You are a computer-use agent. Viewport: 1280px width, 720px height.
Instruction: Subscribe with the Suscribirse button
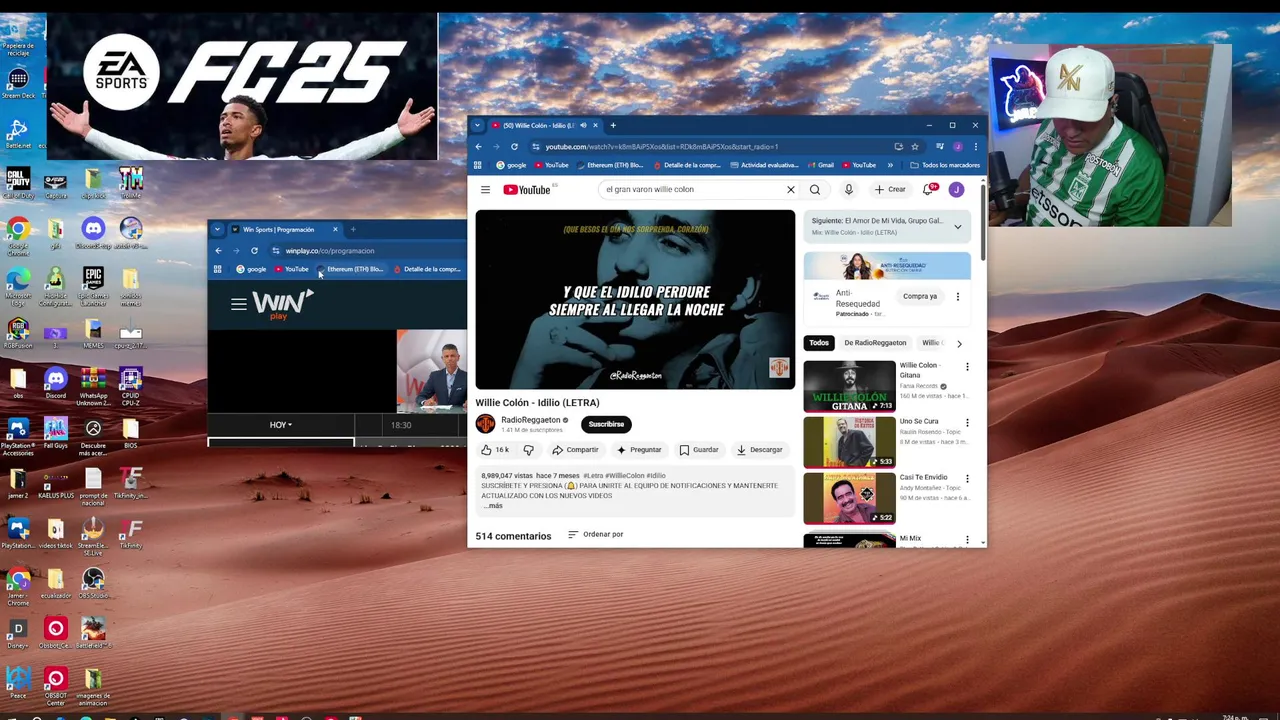606,424
